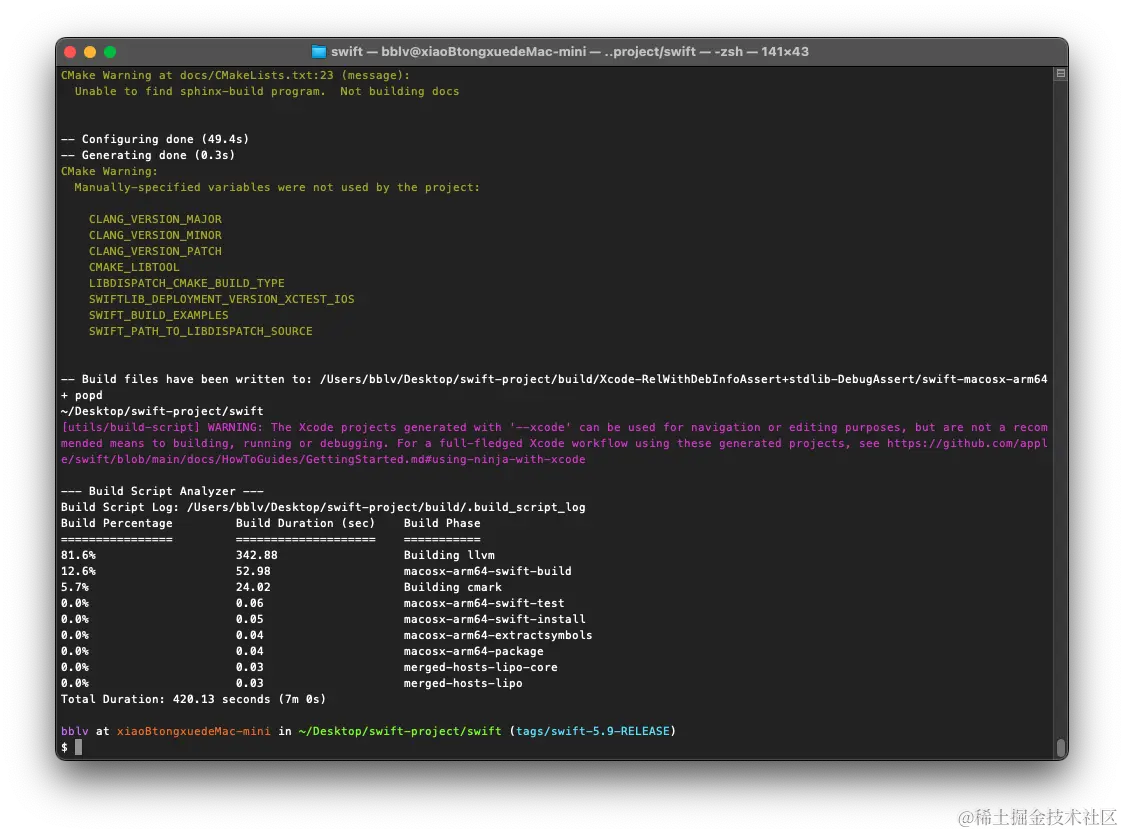Click the '[utils/build-script] WARNING' text
Screen dimensions: 1124x834
coord(162,427)
